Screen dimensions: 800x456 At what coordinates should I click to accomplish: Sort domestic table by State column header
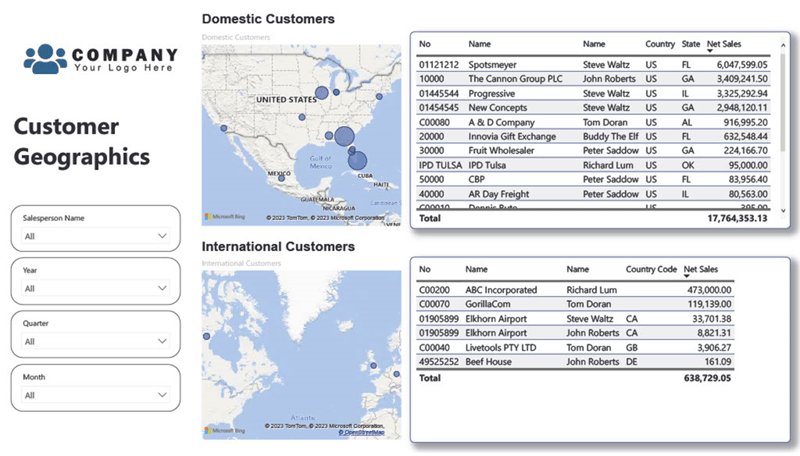coord(690,44)
